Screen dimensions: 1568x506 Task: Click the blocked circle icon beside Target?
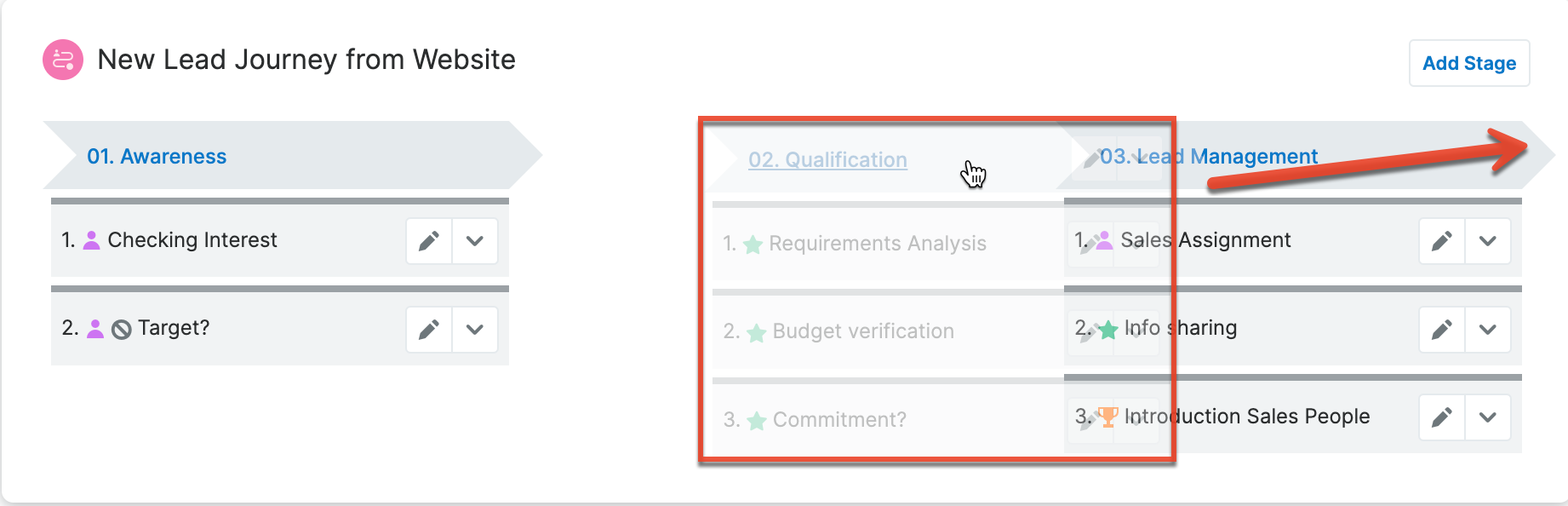coord(122,330)
